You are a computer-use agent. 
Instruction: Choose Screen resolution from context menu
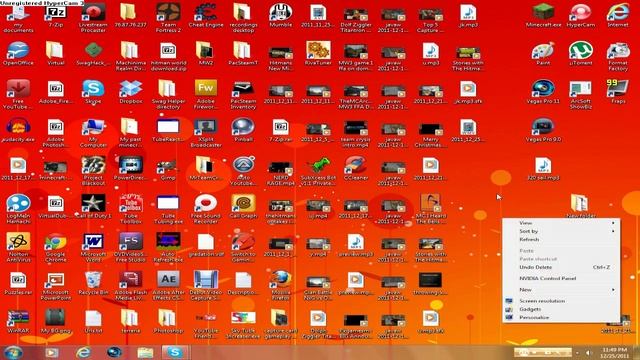click(x=561, y=301)
